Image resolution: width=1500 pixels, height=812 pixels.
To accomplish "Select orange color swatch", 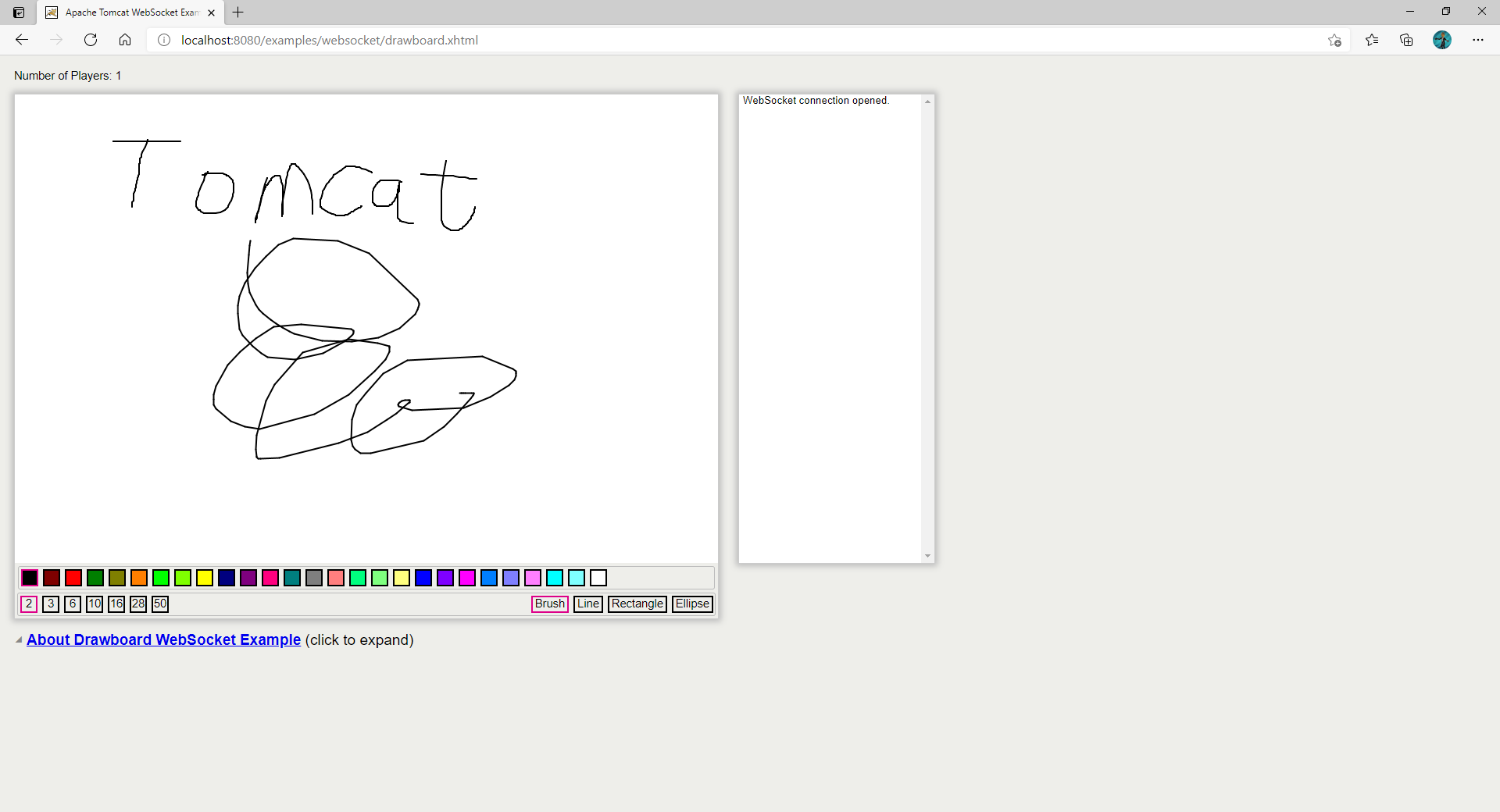I will 139,578.
